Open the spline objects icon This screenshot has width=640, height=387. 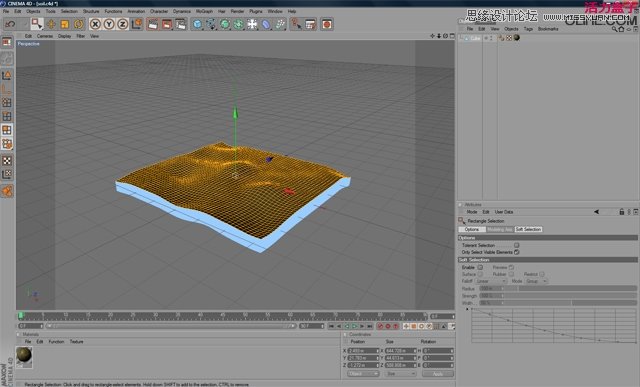(x=211, y=24)
